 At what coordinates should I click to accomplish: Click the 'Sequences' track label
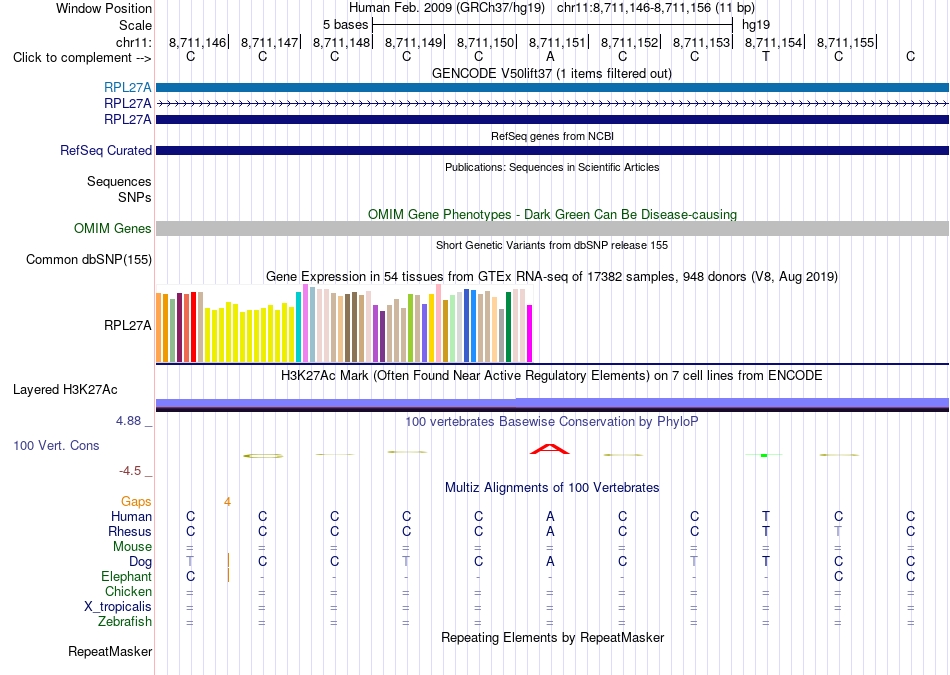point(119,182)
